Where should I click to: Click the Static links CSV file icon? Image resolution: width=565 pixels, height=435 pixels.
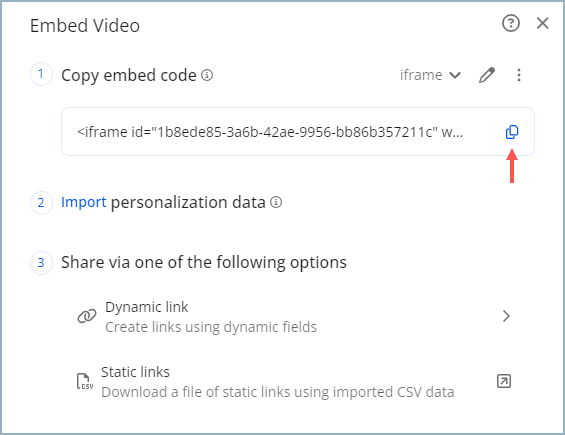coord(85,381)
